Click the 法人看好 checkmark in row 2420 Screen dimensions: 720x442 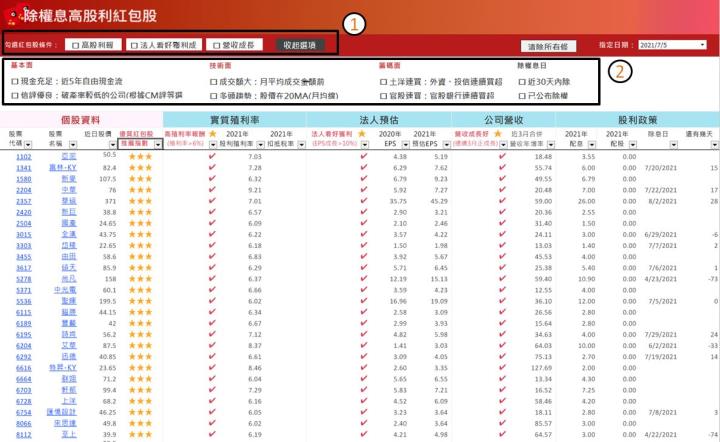pyautogui.click(x=364, y=212)
